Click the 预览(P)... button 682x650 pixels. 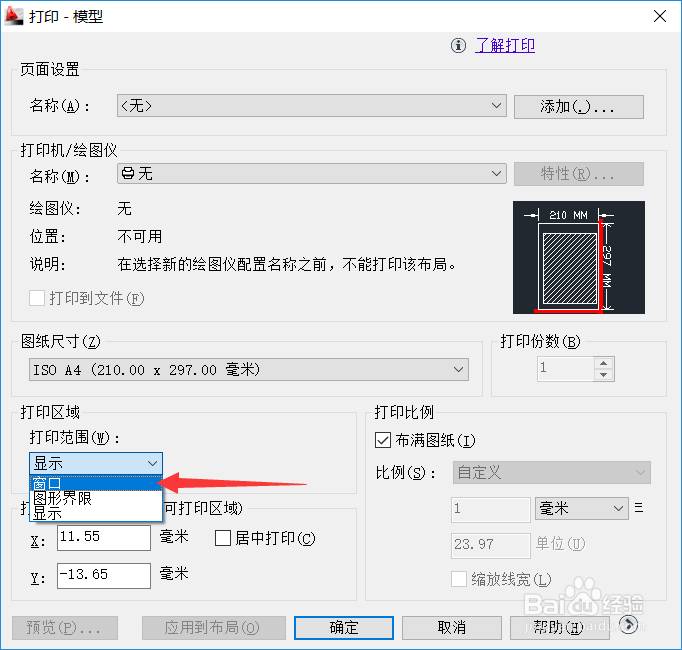pyautogui.click(x=65, y=628)
